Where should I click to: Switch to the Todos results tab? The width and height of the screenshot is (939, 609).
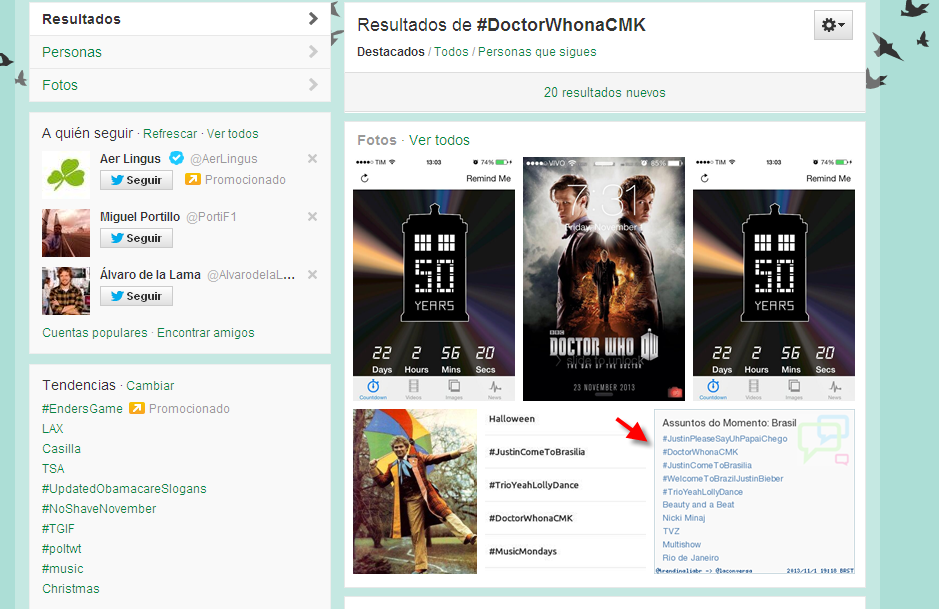(x=451, y=52)
